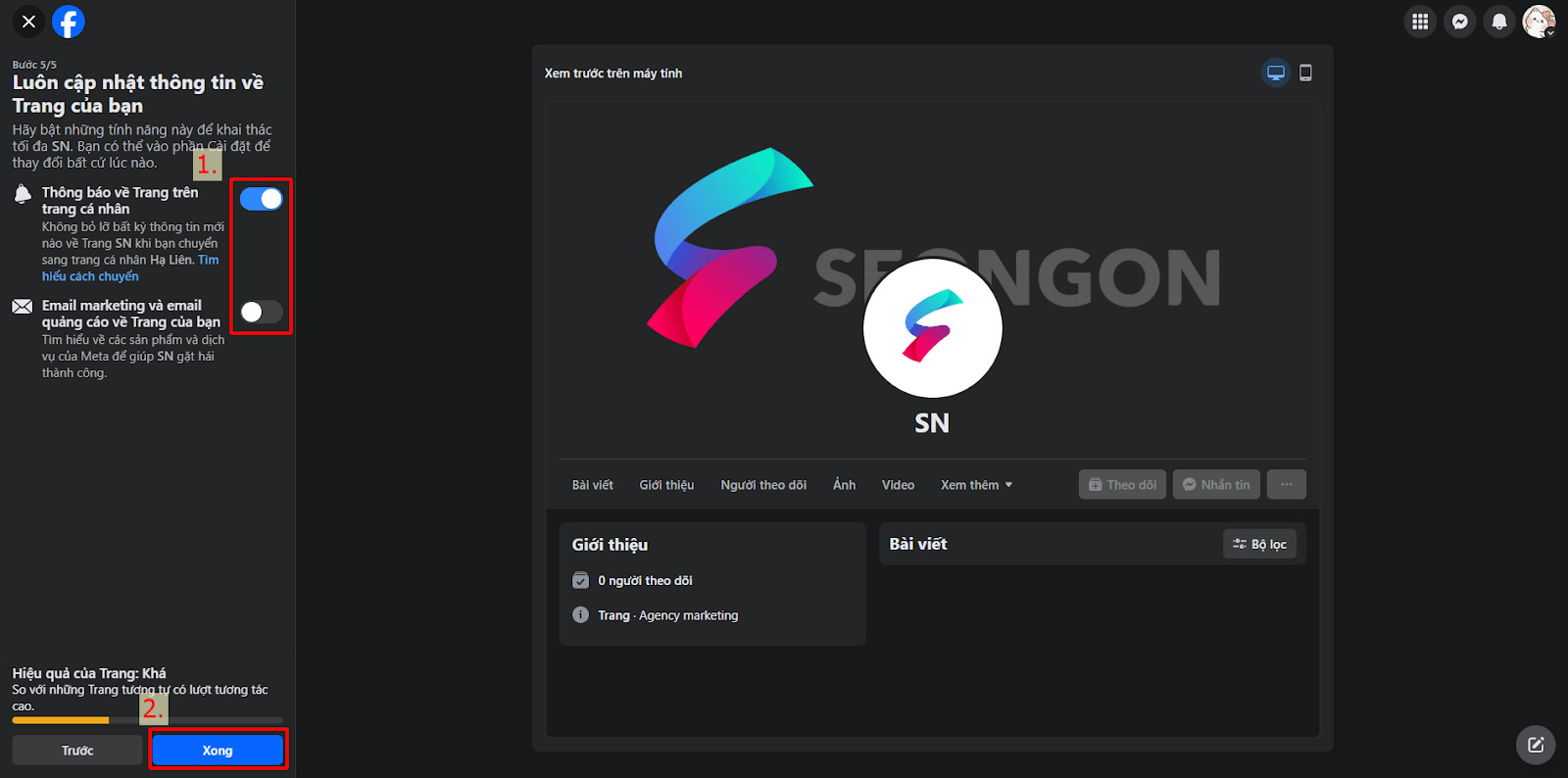Open the account profile avatar menu
The image size is (1568, 778).
1539,22
